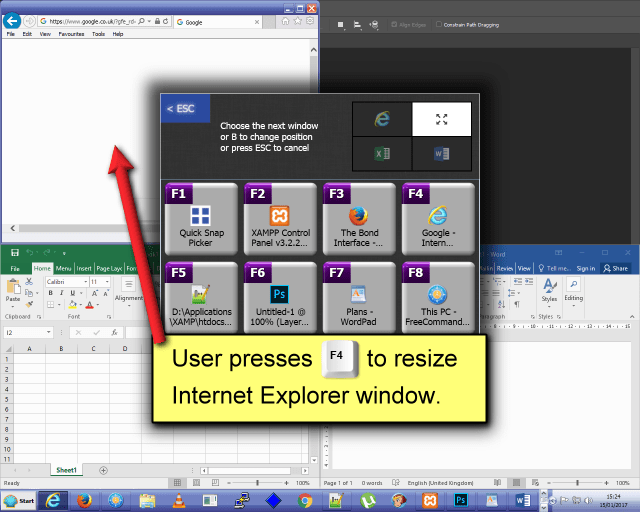Click red font color A in Excel

[90, 305]
